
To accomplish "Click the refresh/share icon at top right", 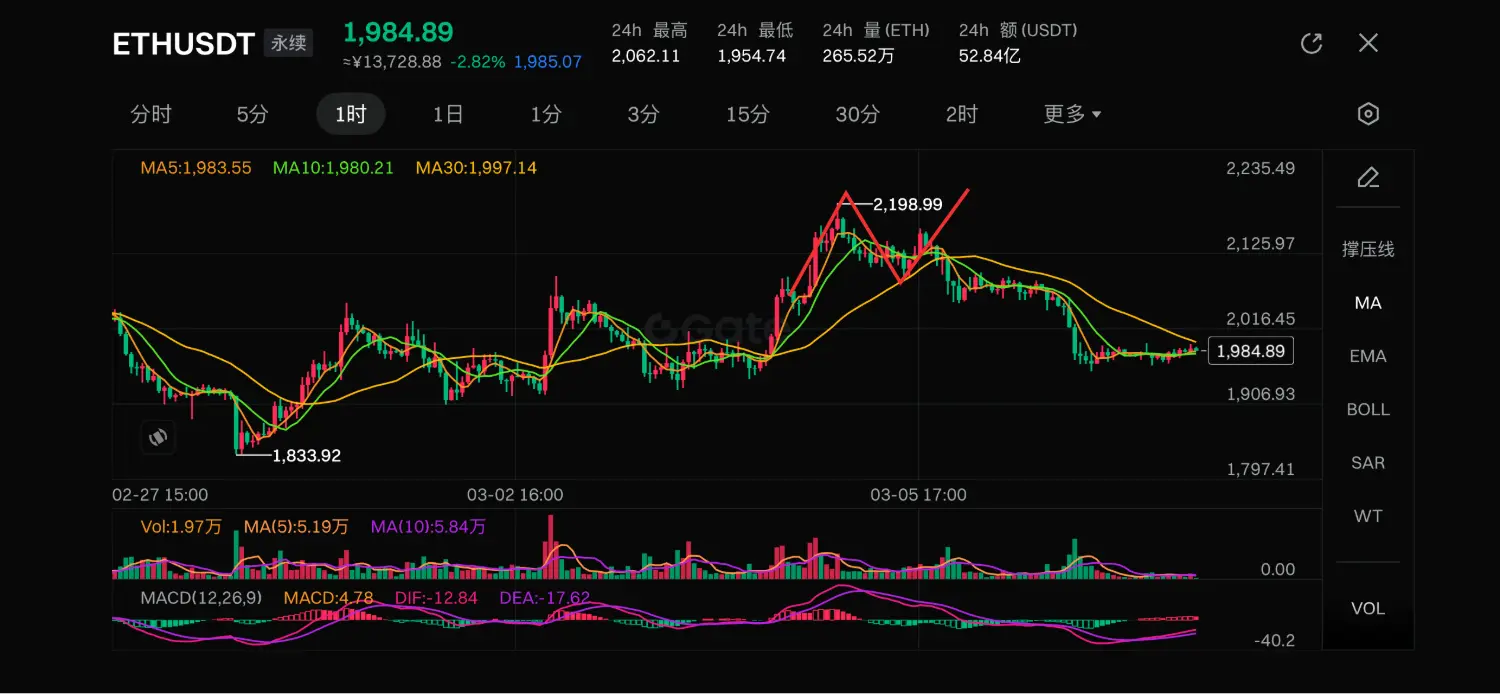I will coord(1311,43).
